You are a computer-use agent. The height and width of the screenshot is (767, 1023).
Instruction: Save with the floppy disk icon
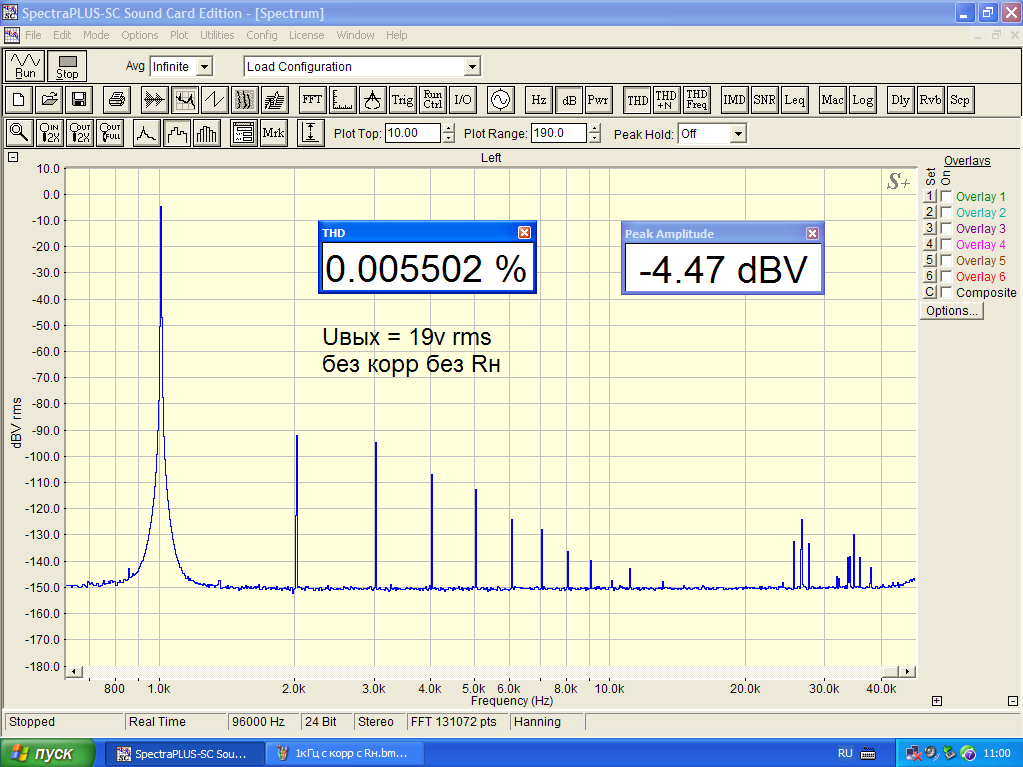(80, 100)
